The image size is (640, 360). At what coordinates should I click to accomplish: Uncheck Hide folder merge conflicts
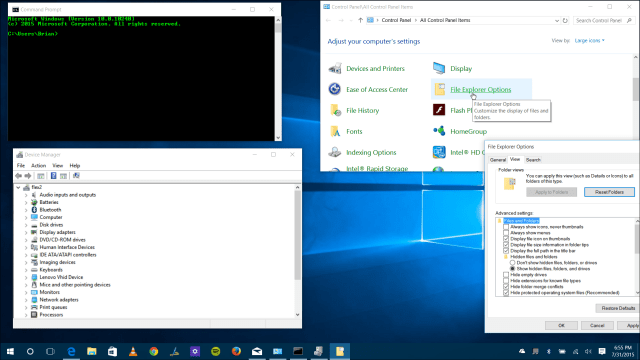506,287
